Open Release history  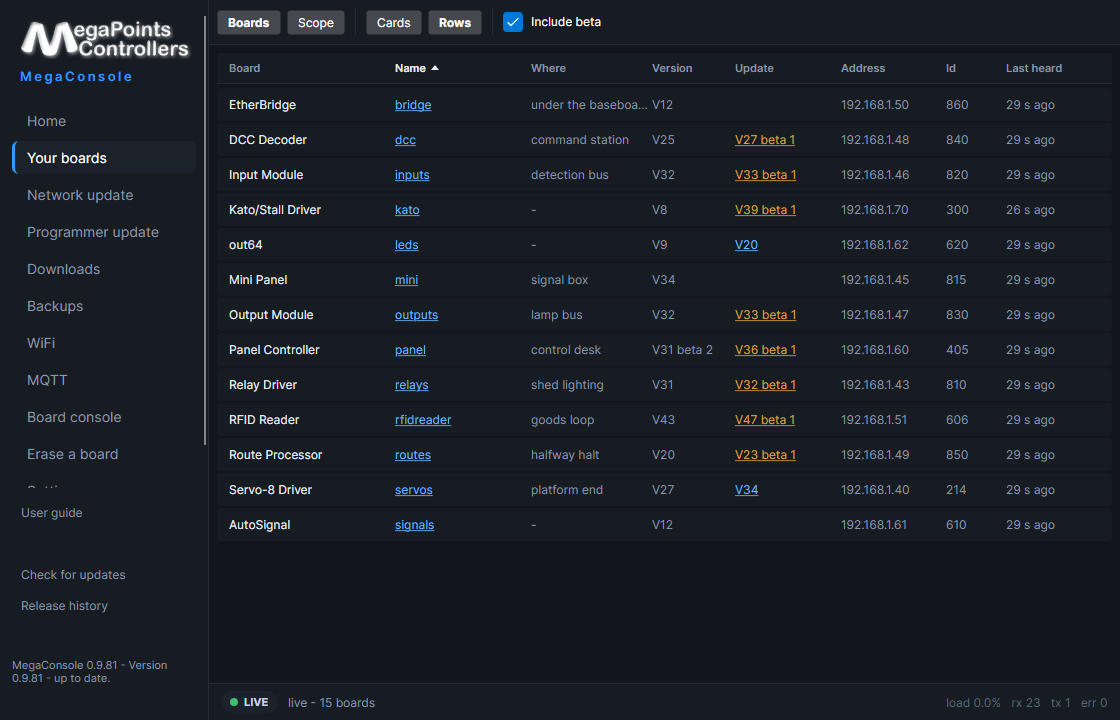pos(64,606)
